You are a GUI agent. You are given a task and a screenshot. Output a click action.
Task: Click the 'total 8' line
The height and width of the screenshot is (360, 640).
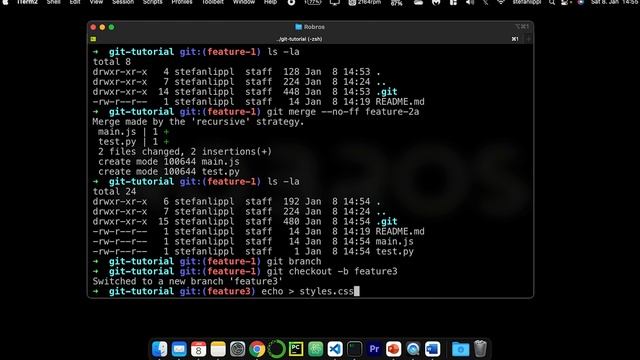click(111, 62)
